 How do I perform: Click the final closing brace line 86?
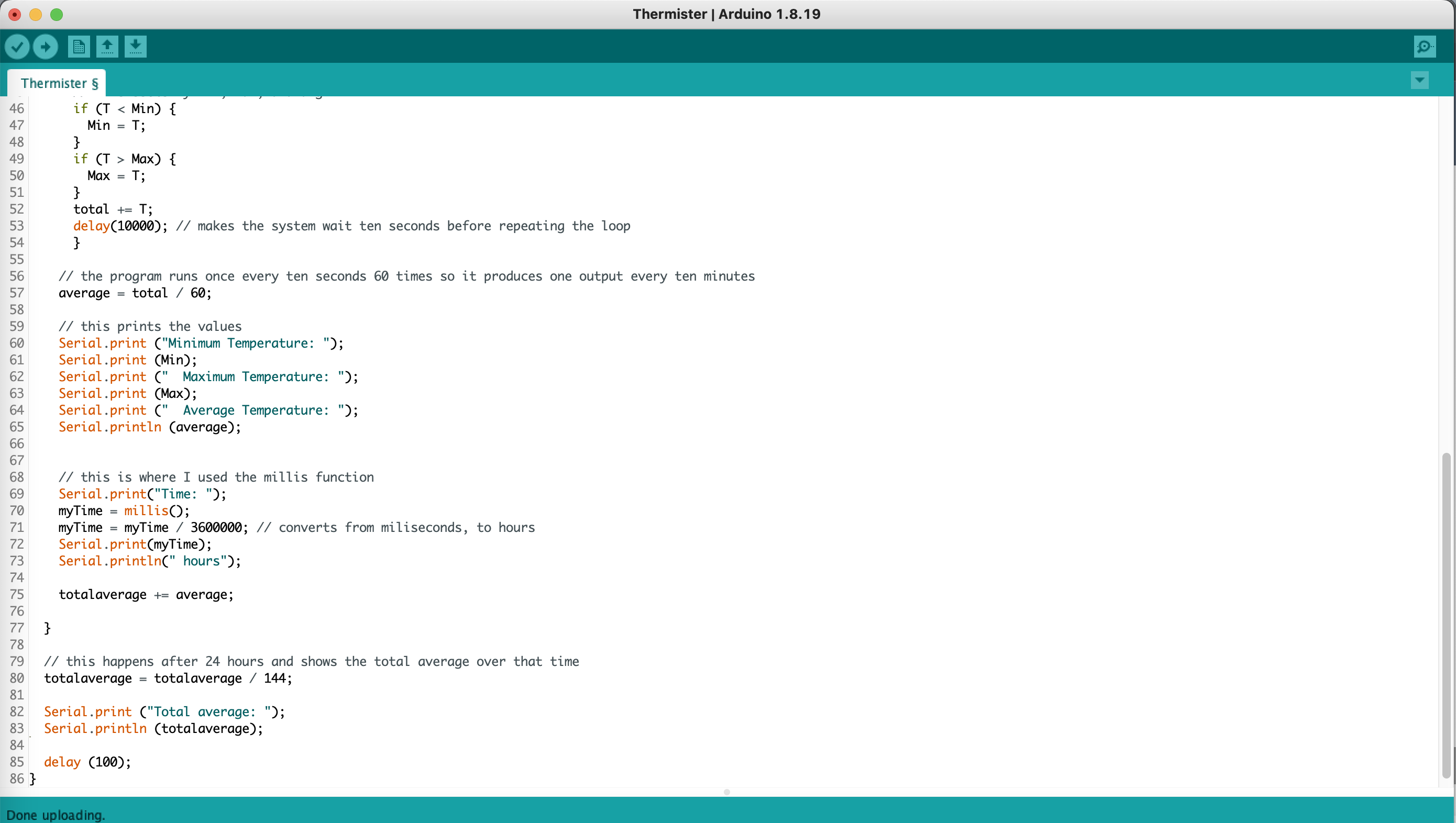[33, 779]
